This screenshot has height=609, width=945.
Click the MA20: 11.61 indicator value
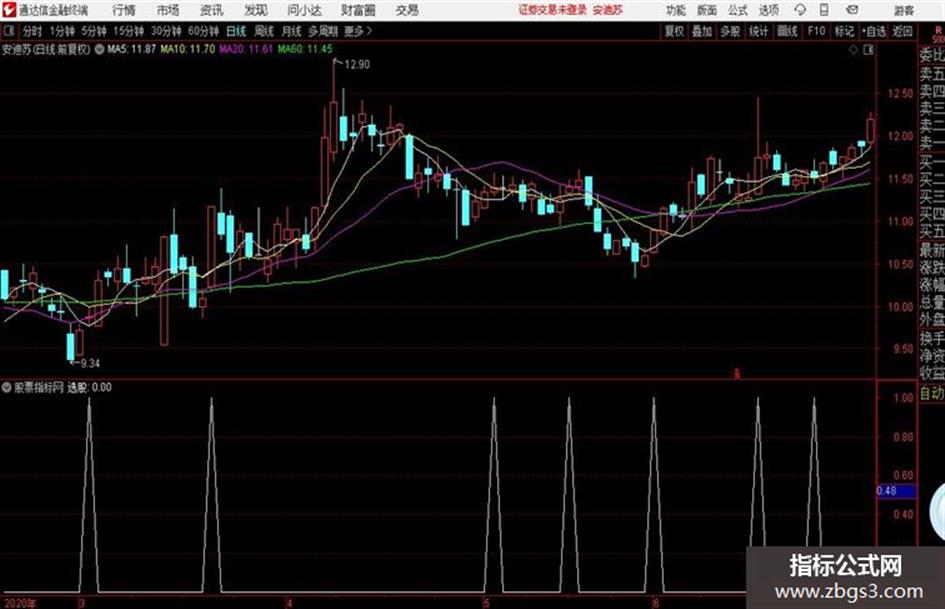coord(246,49)
